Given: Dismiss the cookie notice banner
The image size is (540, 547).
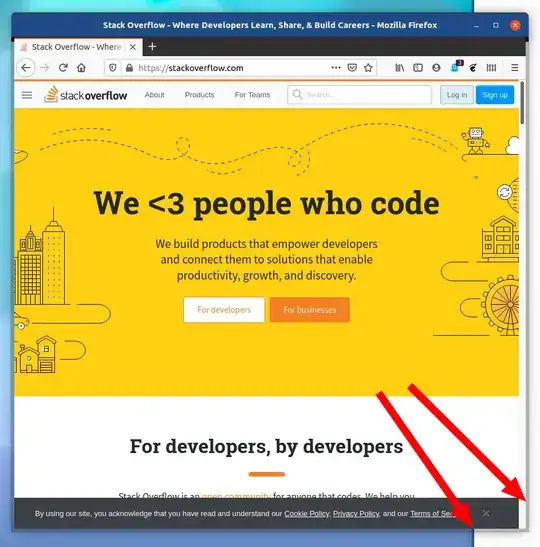Looking at the screenshot, I should 486,513.
